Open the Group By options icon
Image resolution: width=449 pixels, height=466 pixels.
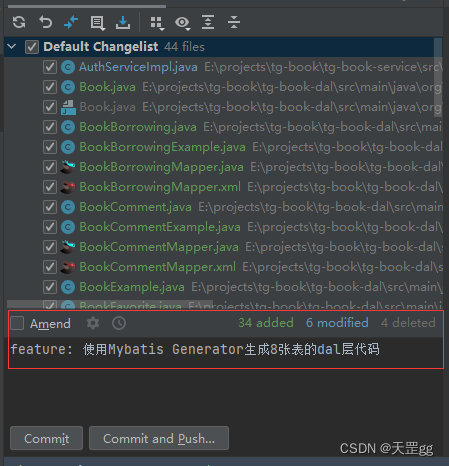coord(157,23)
